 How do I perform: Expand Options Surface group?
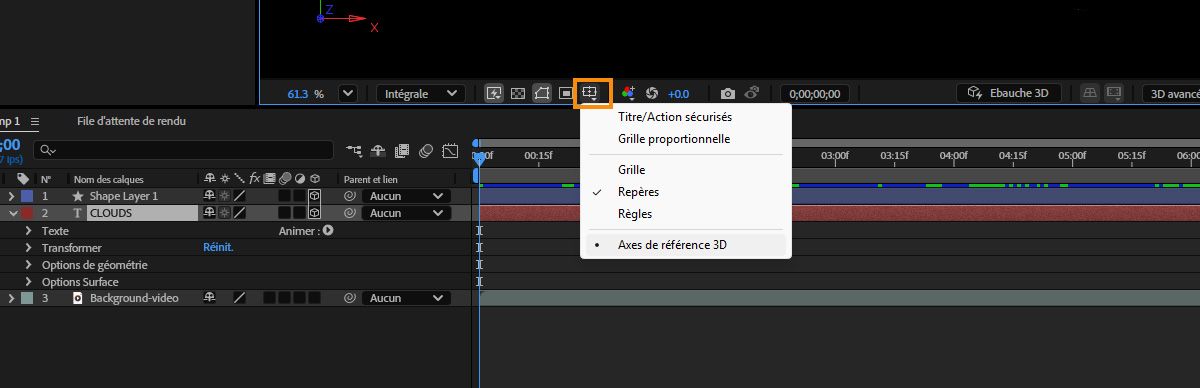[29, 282]
